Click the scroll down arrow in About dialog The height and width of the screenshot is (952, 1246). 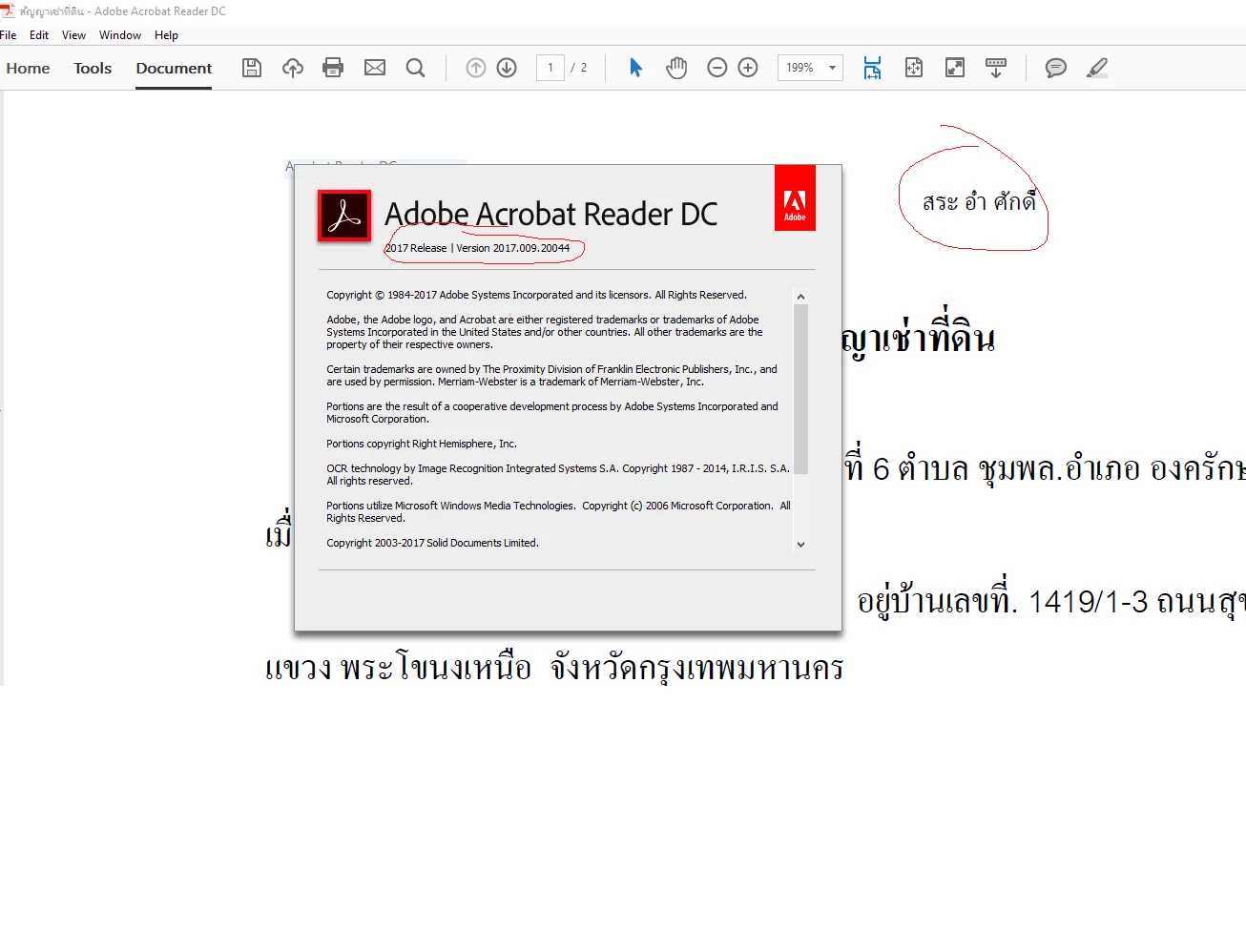[800, 544]
